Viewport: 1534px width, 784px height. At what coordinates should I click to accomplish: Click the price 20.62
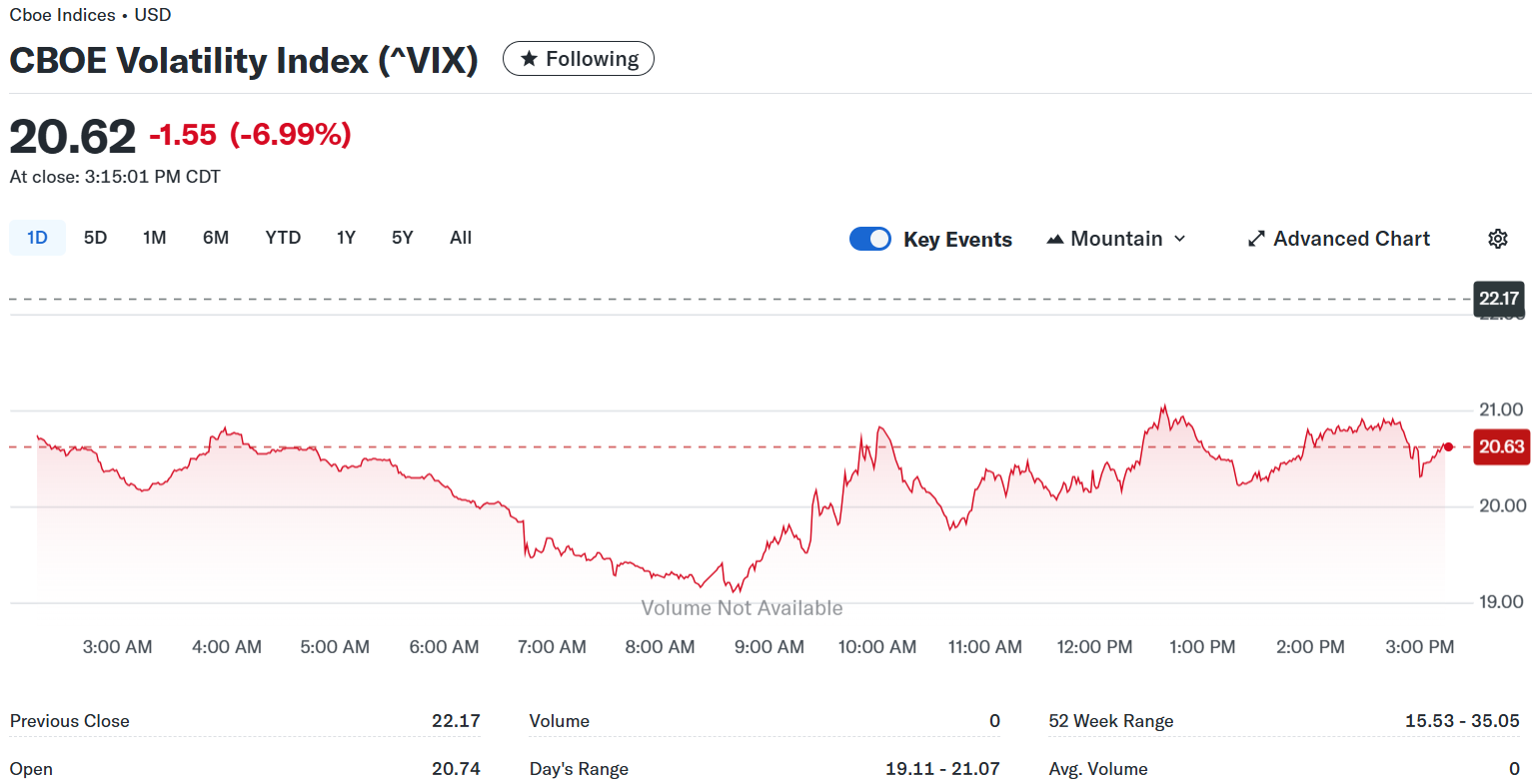tap(73, 136)
